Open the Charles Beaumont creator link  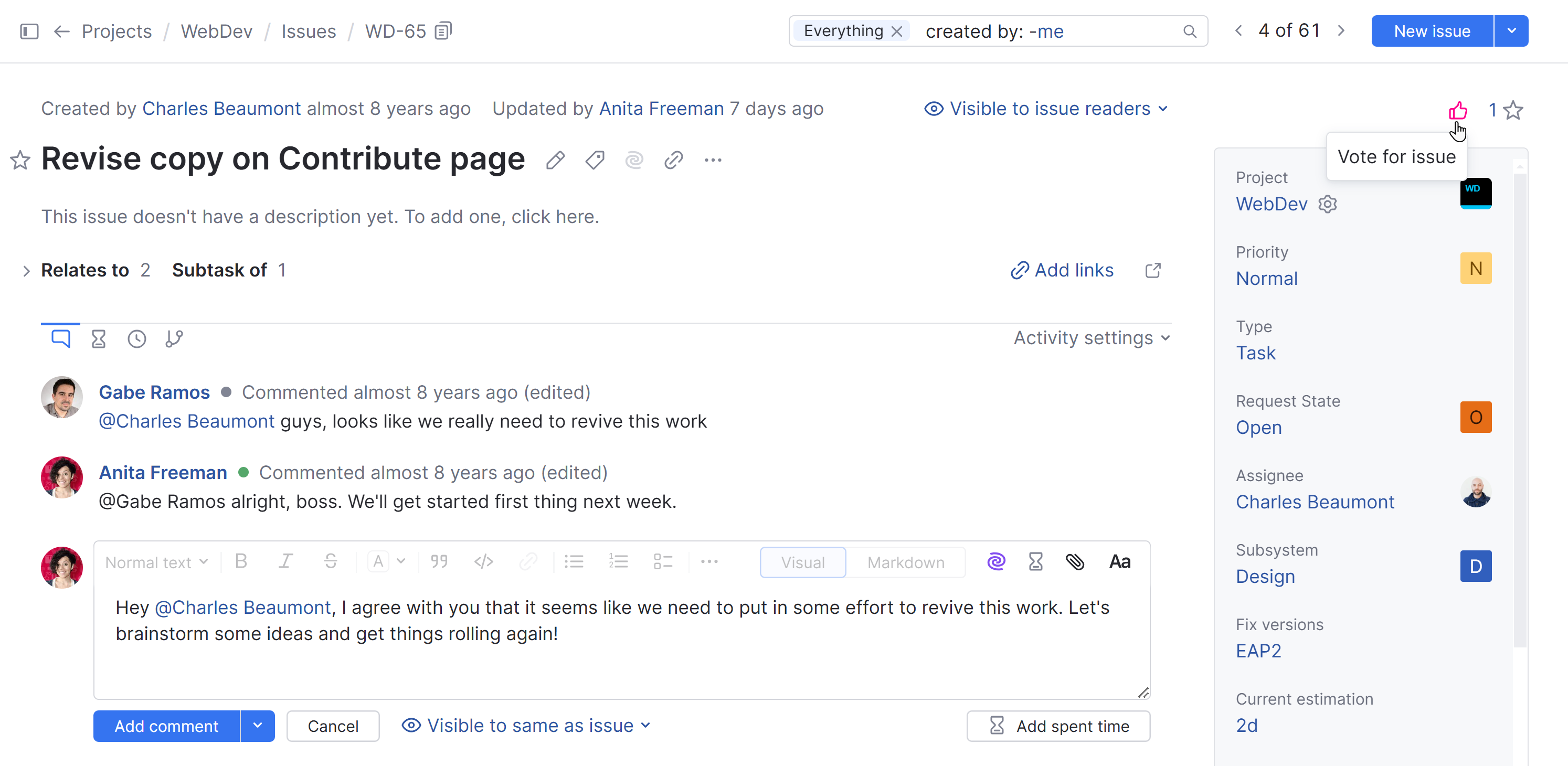(221, 108)
